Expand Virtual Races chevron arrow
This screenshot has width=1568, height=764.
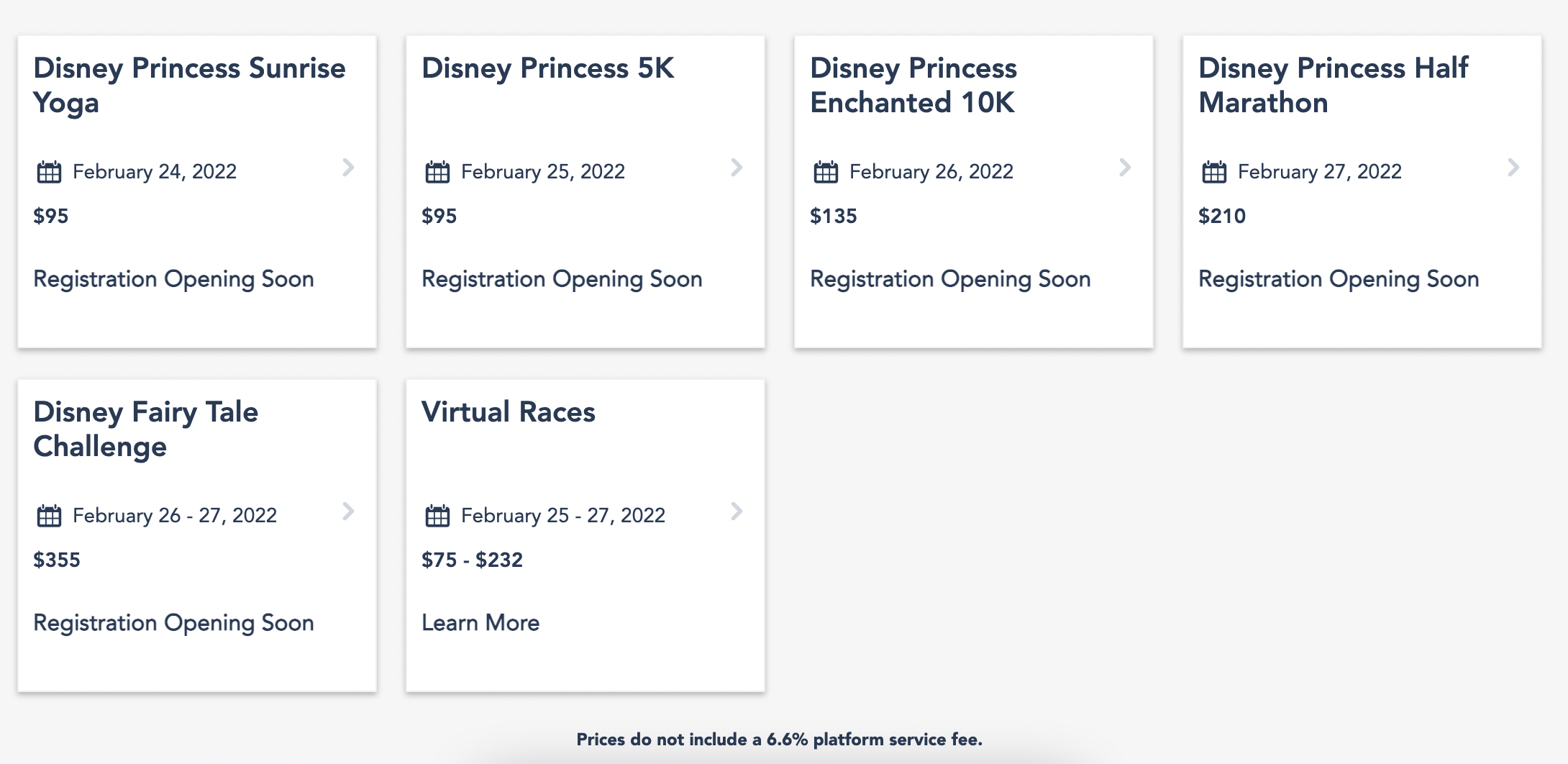pos(737,511)
